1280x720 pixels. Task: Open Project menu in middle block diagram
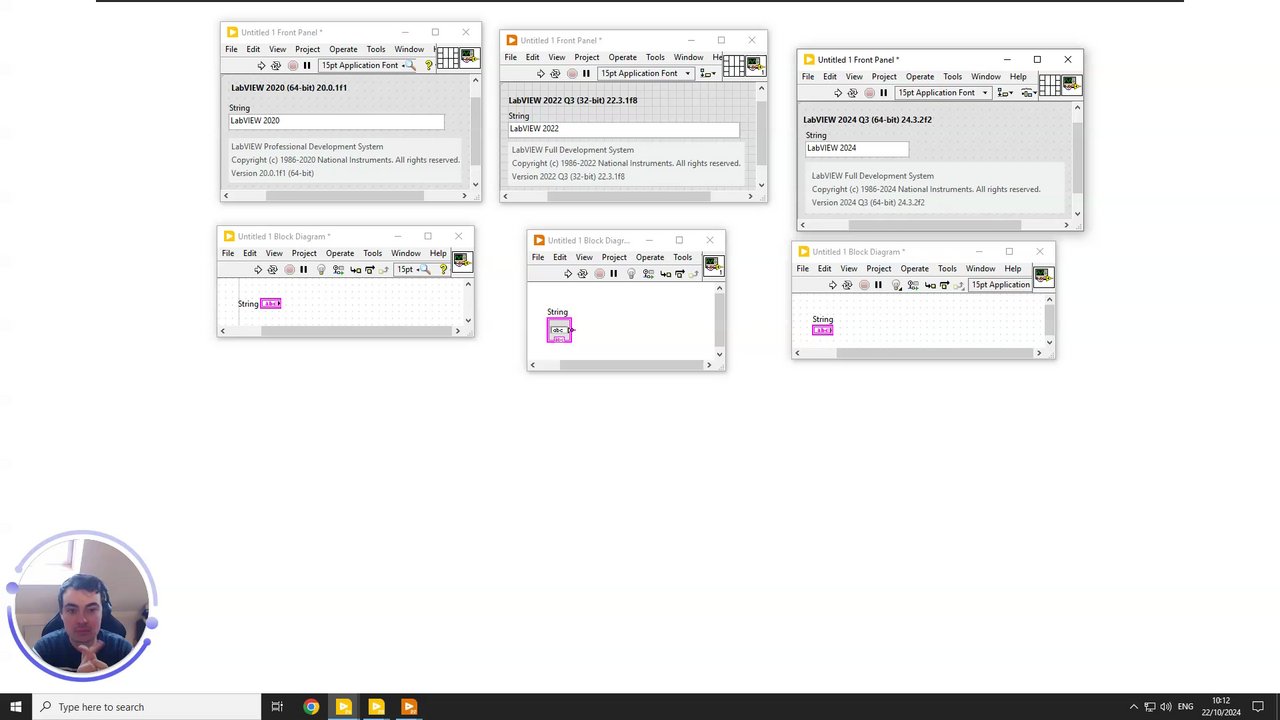[614, 257]
